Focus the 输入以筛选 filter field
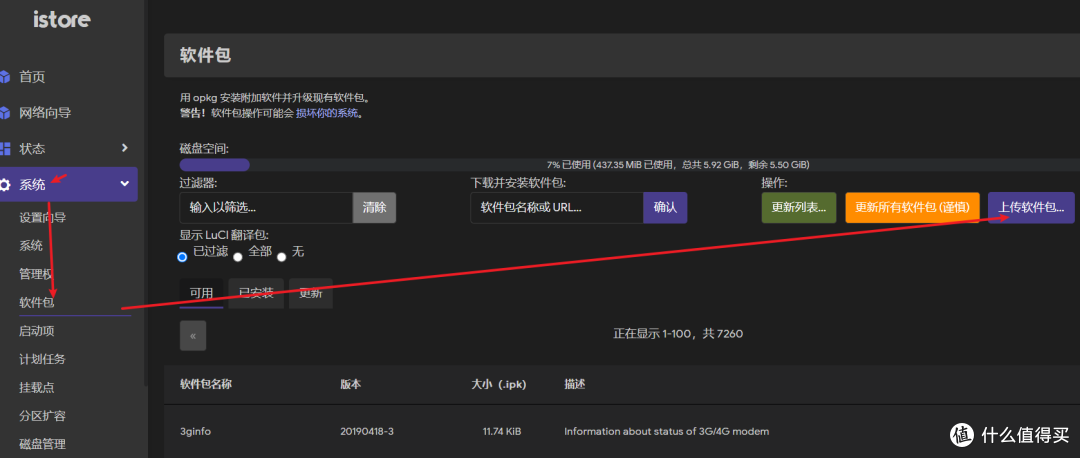 (266, 207)
